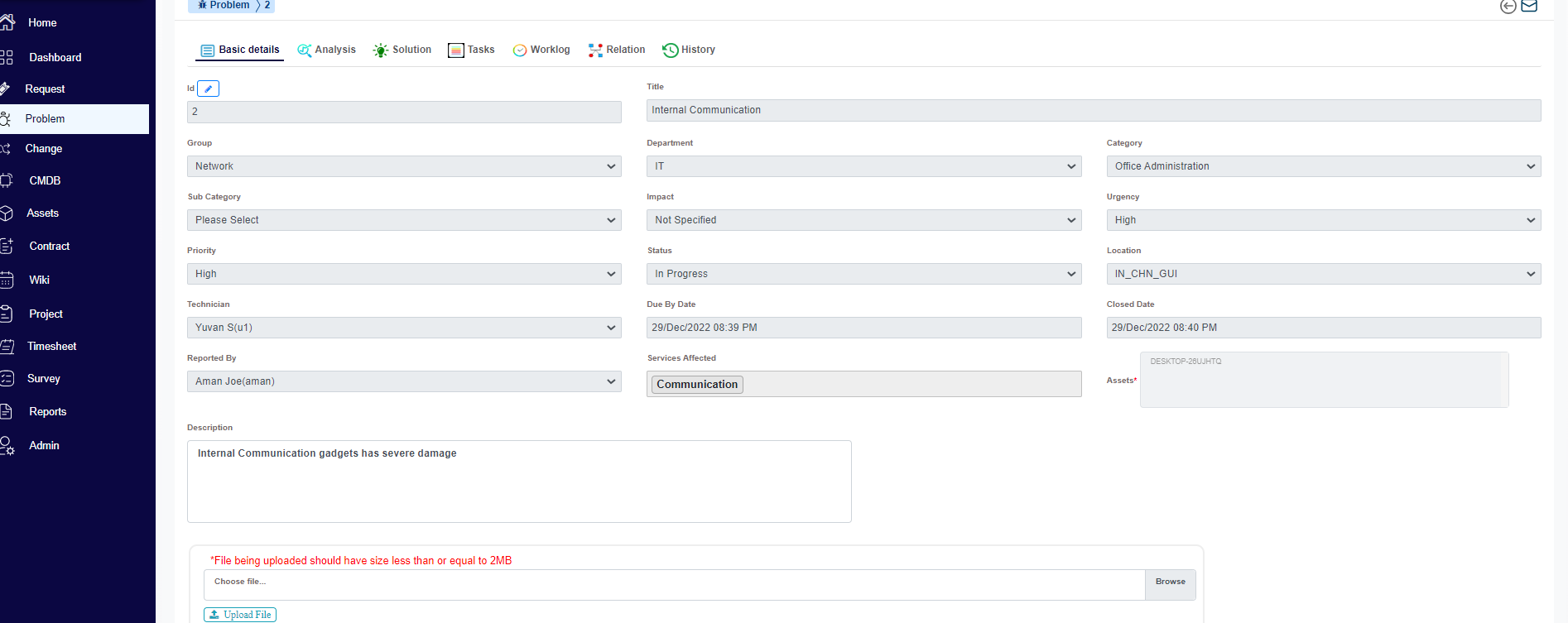Click the bug icon in Problem breadcrumb

pyautogui.click(x=202, y=5)
